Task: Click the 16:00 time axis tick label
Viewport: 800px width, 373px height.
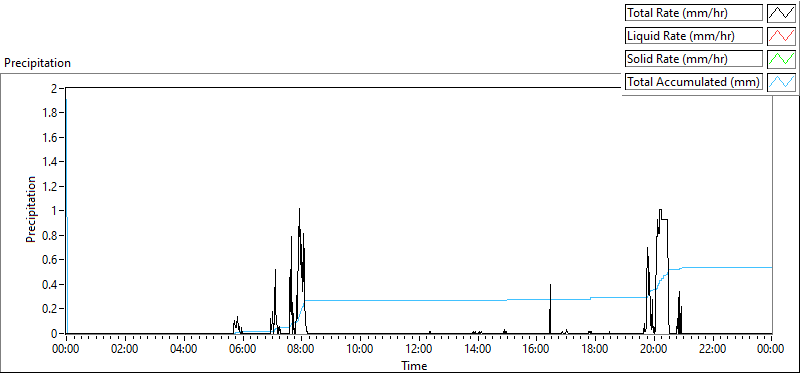Action: (536, 350)
